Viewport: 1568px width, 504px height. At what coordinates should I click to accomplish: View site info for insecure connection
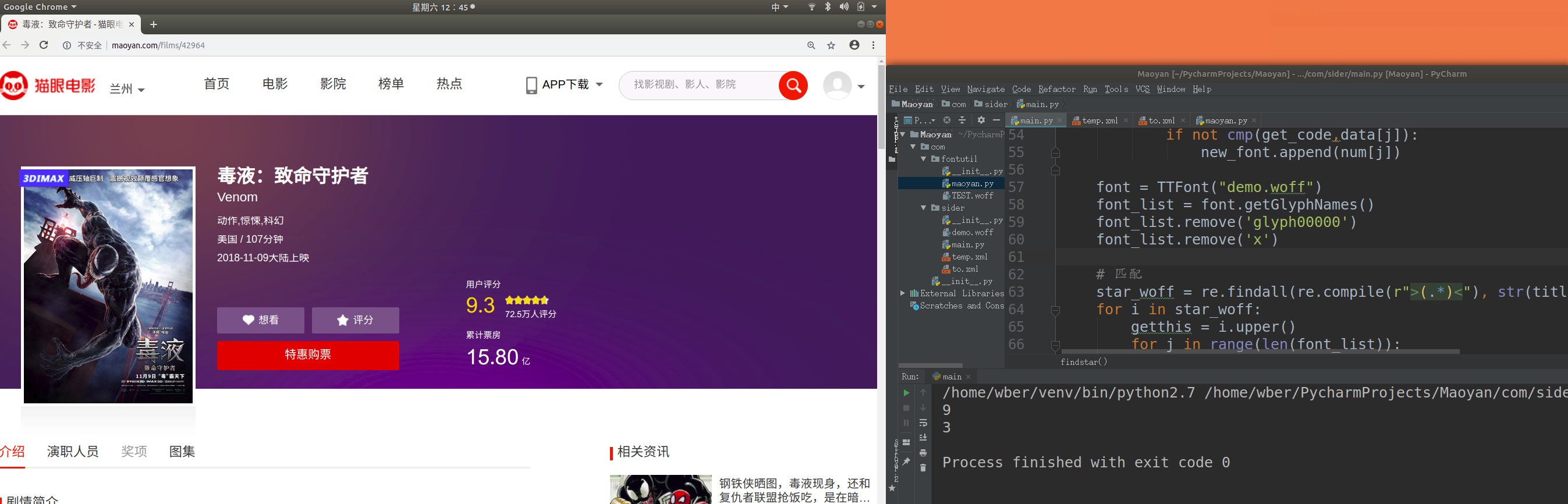[67, 45]
